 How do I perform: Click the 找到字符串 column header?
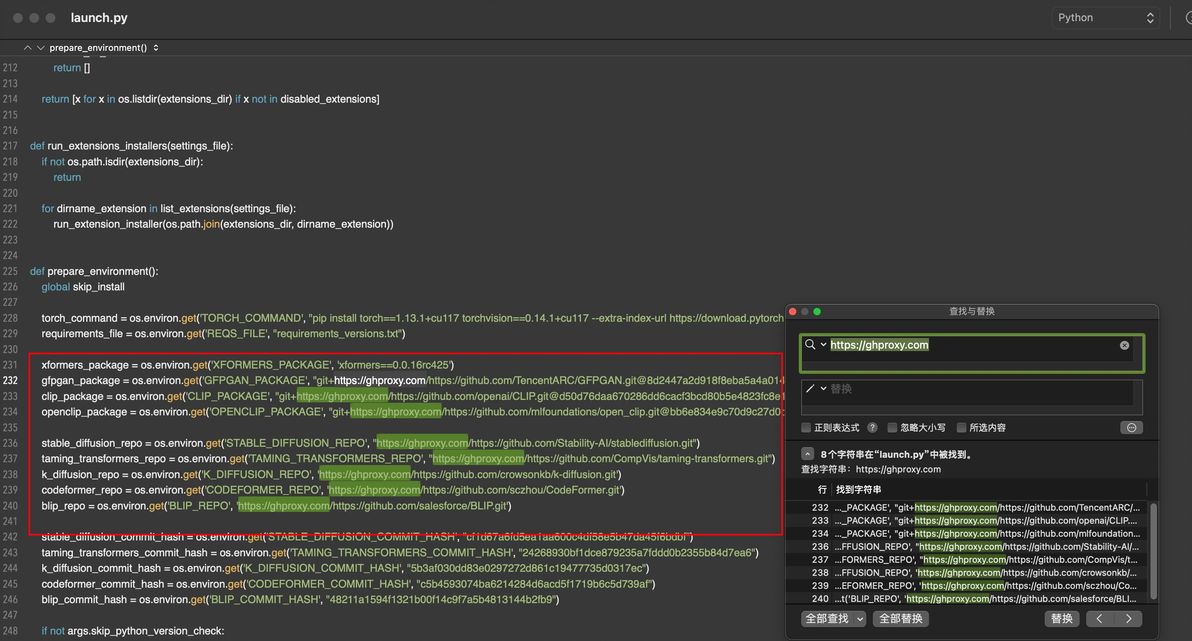858,490
